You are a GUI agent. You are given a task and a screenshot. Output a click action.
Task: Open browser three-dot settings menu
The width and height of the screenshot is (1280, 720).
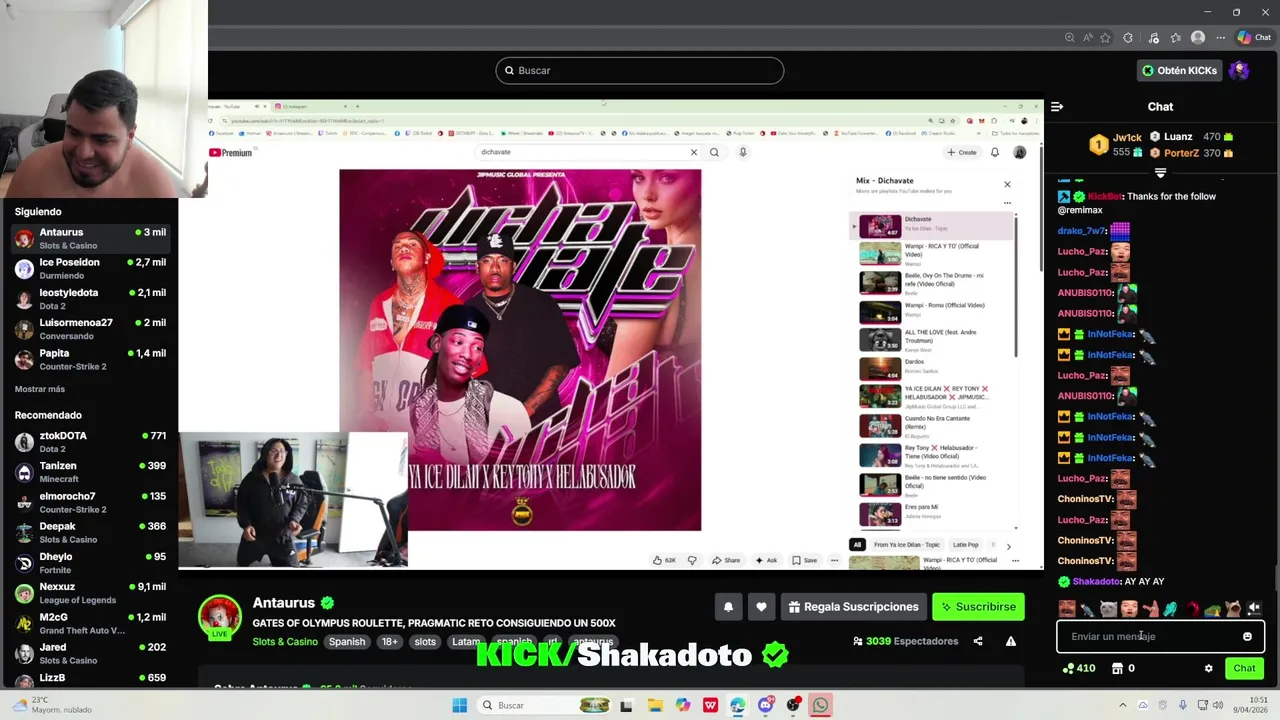pos(1221,38)
